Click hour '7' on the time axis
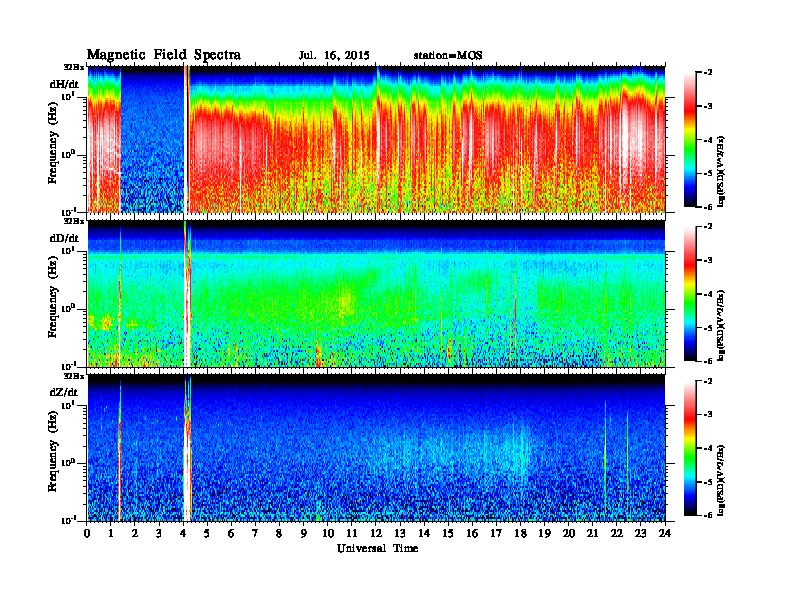Viewport: 792px width, 612px height. tap(256, 534)
